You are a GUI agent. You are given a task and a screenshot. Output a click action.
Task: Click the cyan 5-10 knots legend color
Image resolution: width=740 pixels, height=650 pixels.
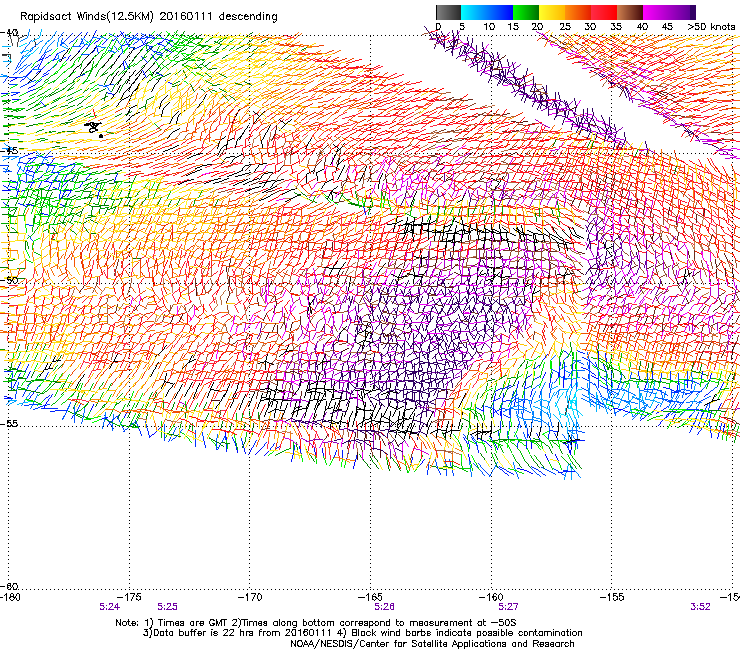coord(474,12)
